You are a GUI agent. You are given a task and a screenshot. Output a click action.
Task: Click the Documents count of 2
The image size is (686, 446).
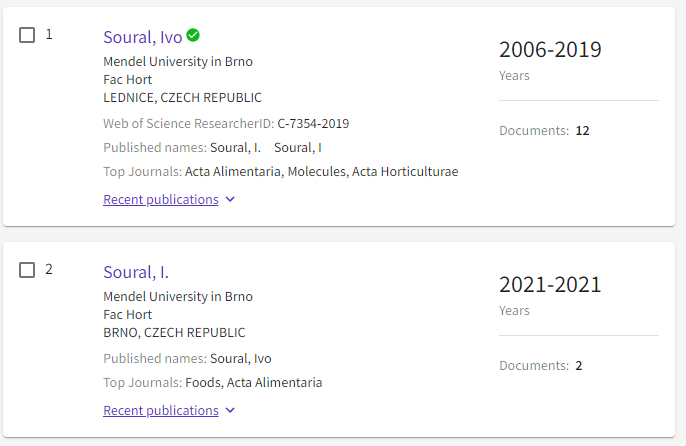[579, 365]
